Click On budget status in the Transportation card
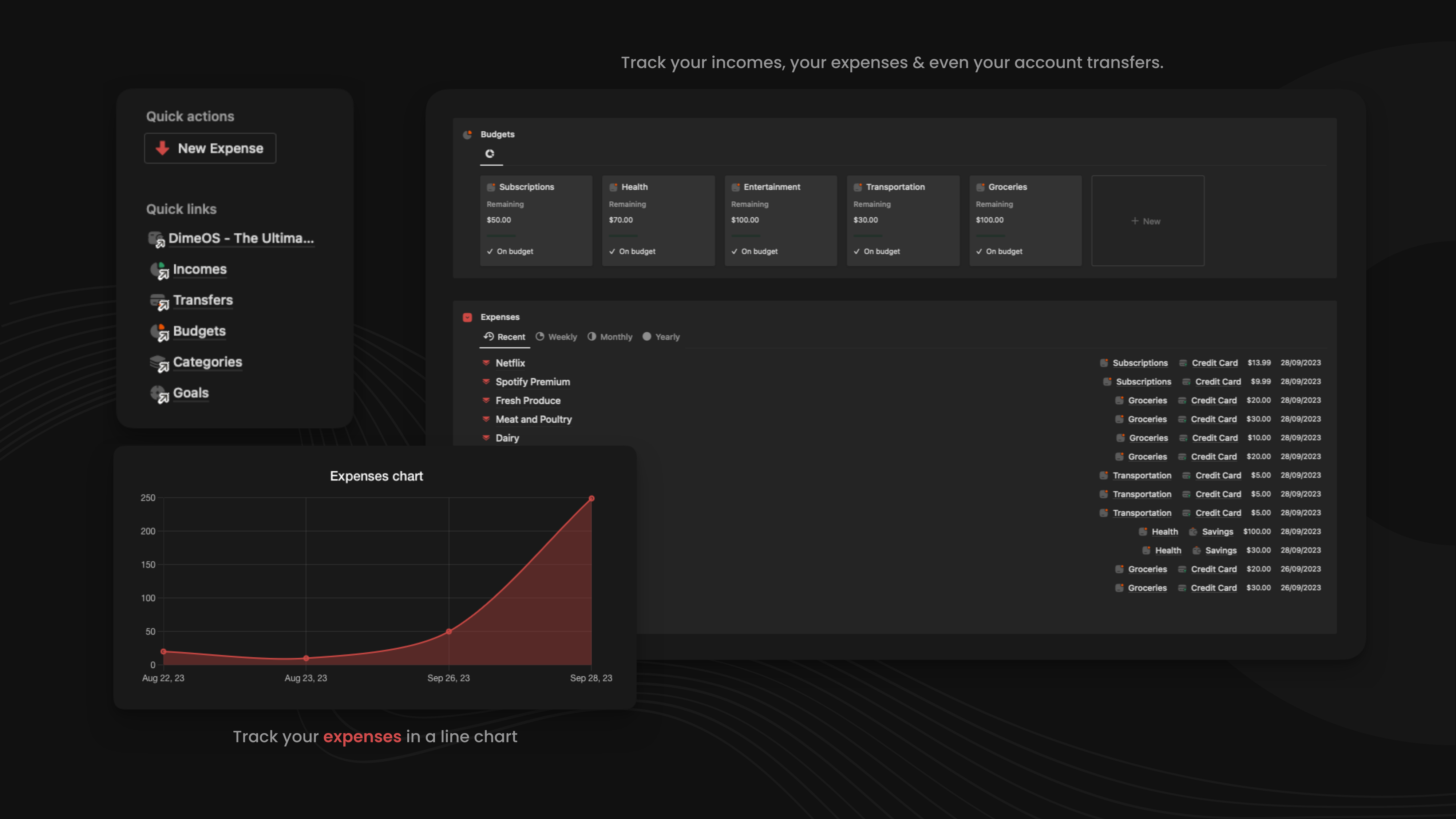Image resolution: width=1456 pixels, height=819 pixels. coord(877,252)
